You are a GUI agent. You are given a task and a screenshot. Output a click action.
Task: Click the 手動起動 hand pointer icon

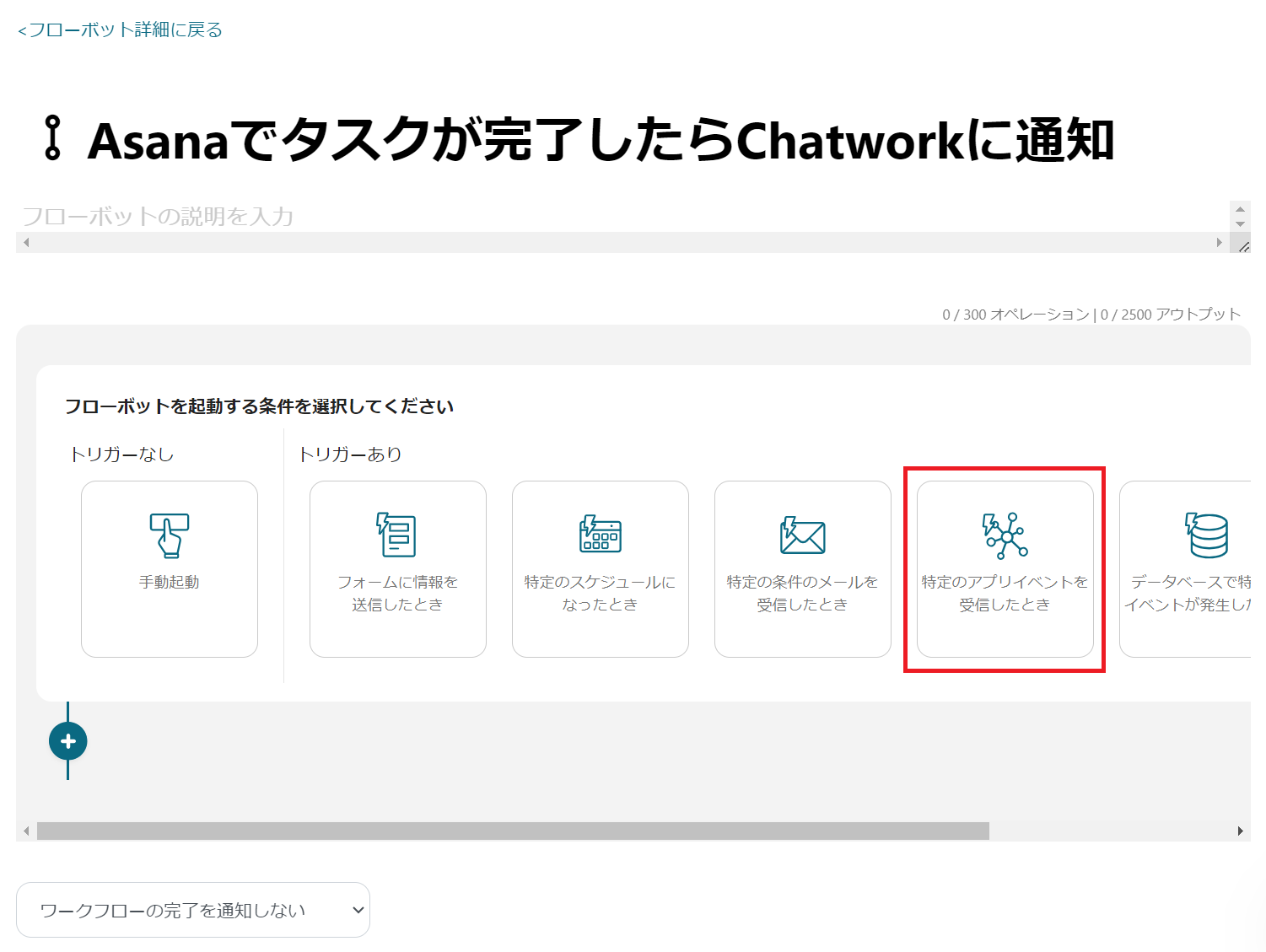point(170,535)
